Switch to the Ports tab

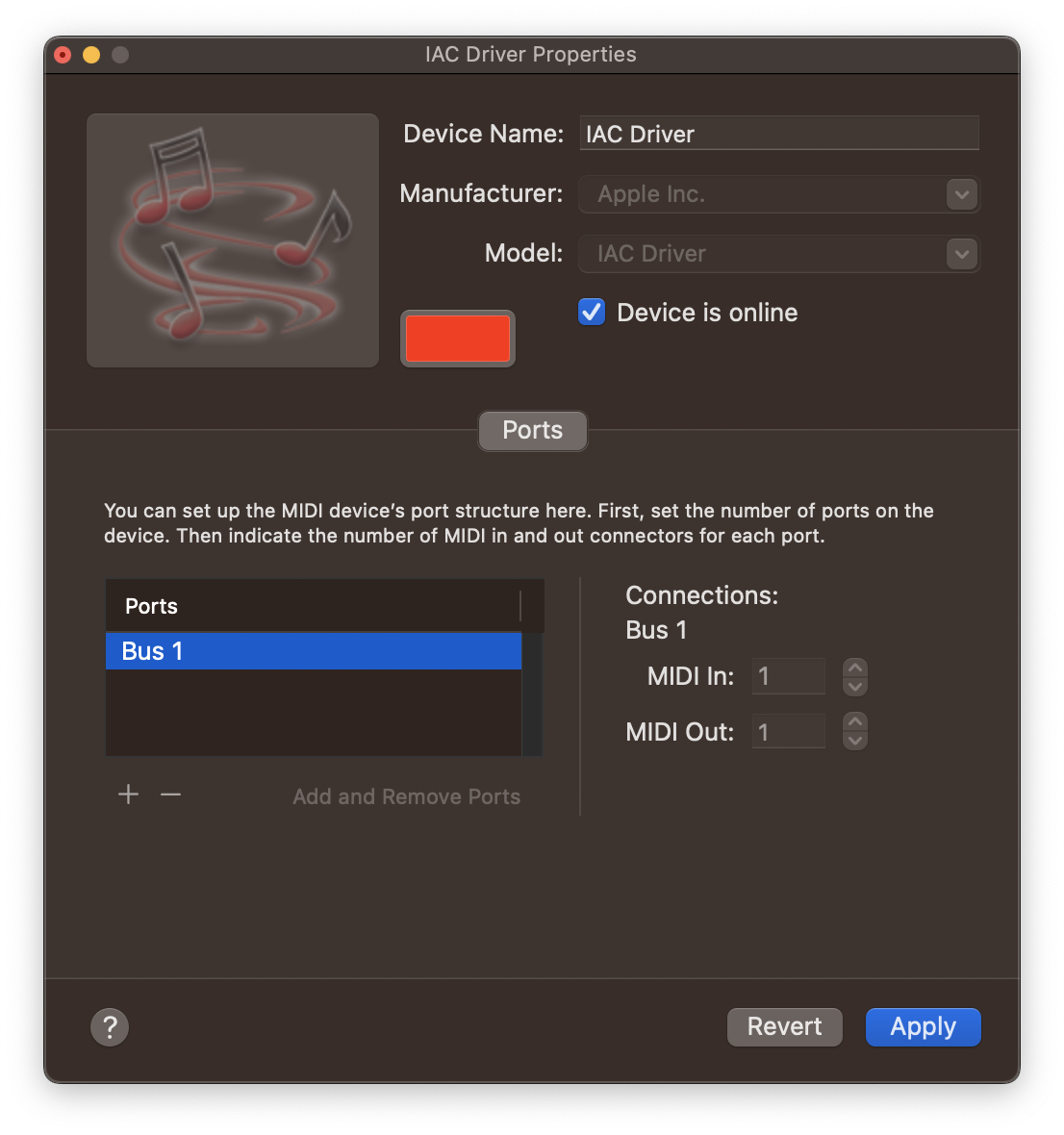coord(532,430)
